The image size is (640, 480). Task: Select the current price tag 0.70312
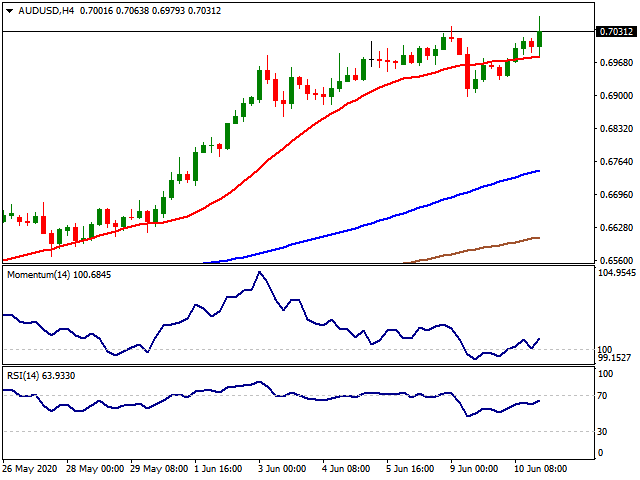(616, 31)
